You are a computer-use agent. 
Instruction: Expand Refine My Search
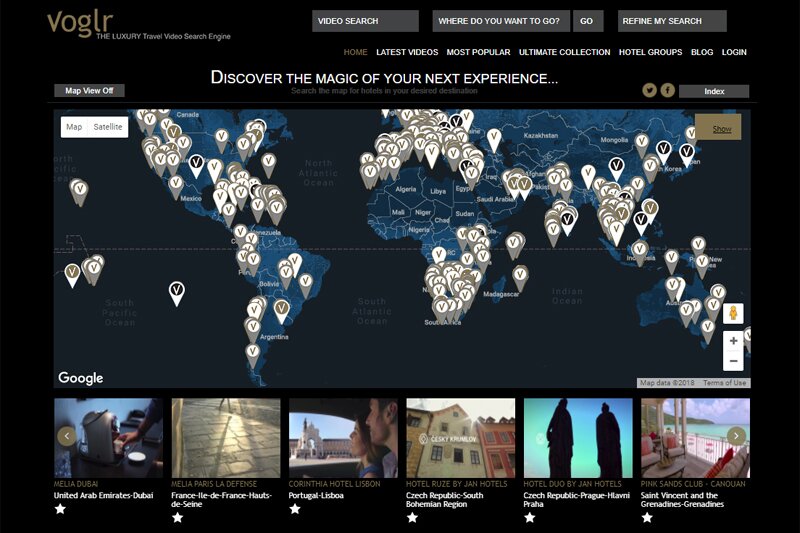pyautogui.click(x=672, y=21)
